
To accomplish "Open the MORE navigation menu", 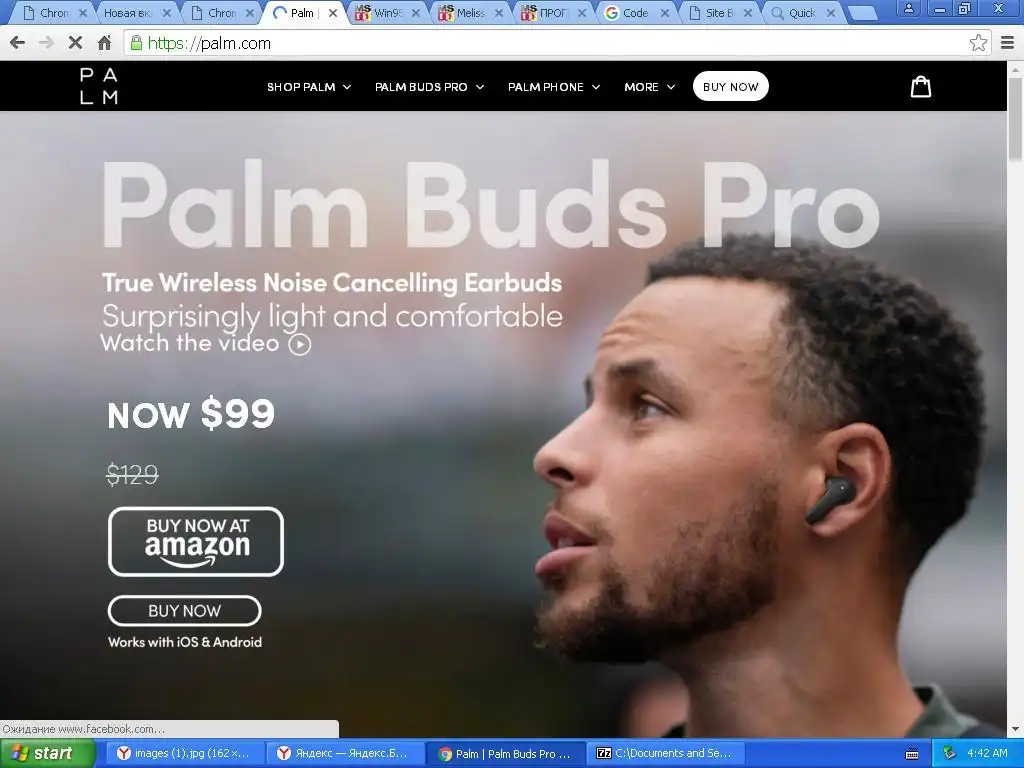I will [x=649, y=87].
